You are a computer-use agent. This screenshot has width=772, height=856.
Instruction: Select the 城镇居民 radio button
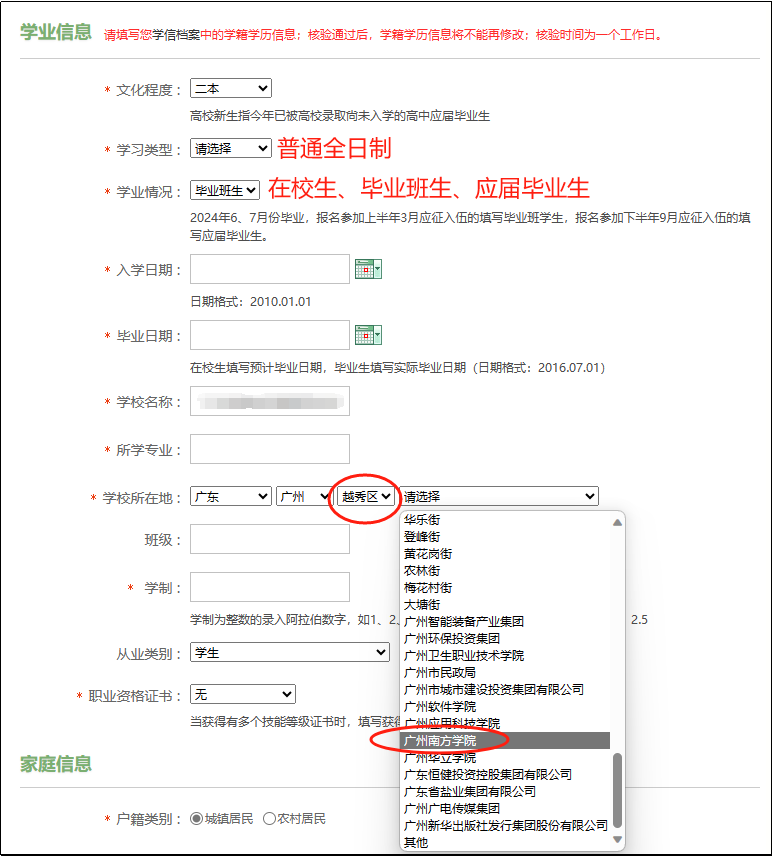[x=197, y=819]
